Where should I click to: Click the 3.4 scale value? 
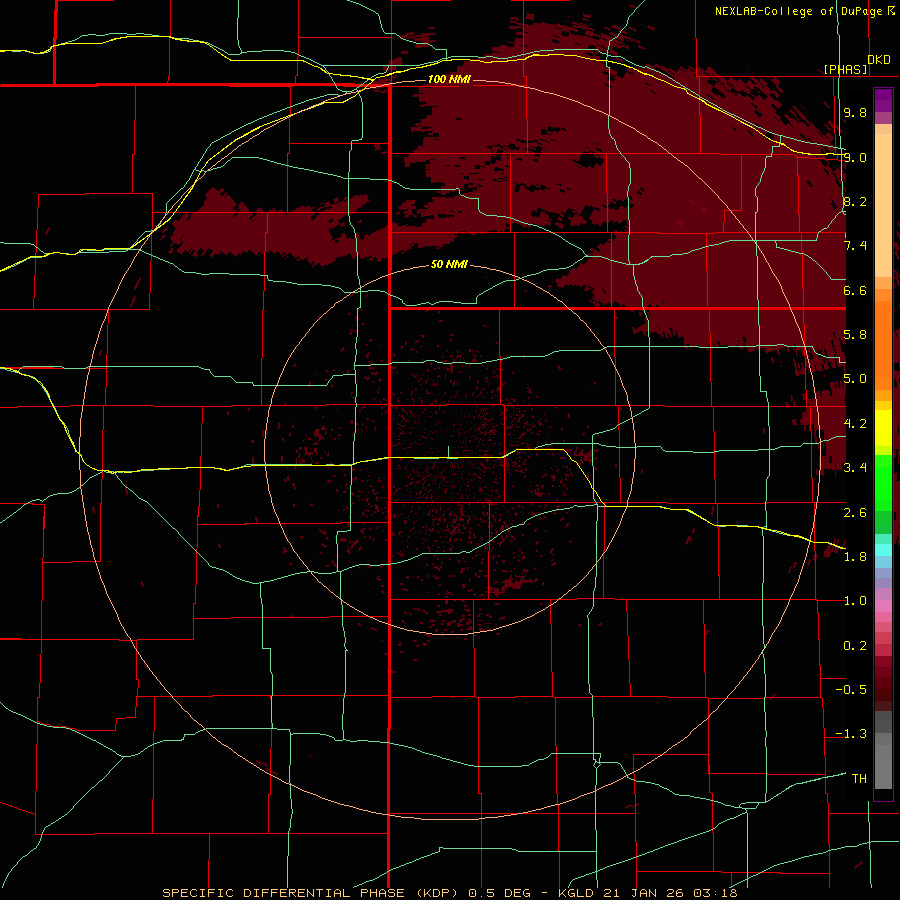pyautogui.click(x=855, y=468)
